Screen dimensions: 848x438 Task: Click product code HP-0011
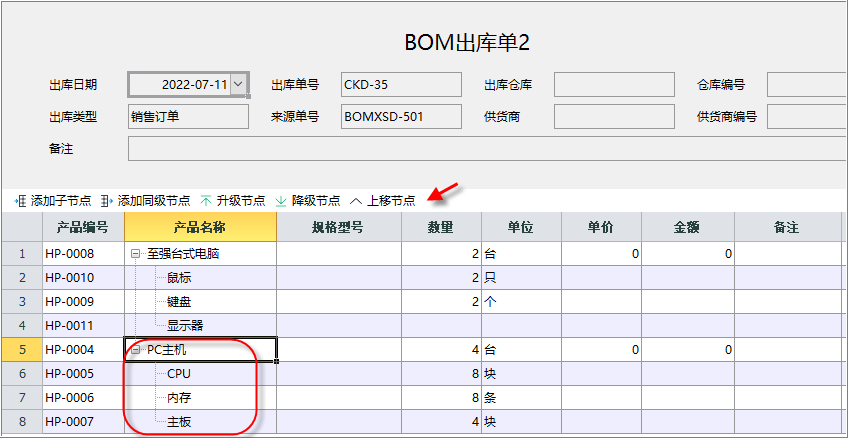[x=70, y=326]
